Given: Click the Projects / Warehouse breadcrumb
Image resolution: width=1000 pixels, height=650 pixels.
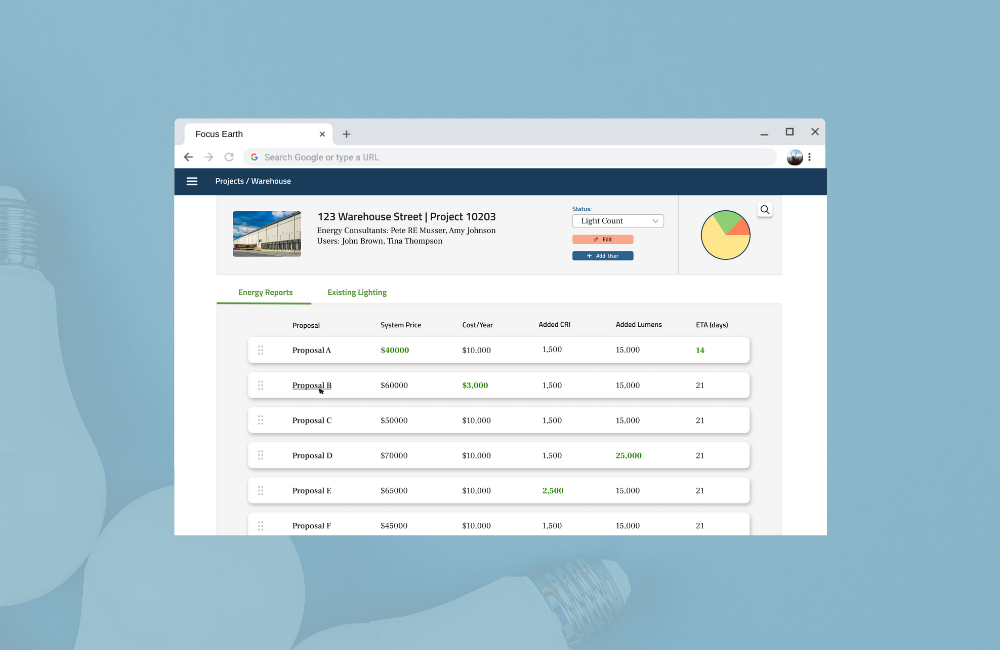Looking at the screenshot, I should click(x=253, y=181).
